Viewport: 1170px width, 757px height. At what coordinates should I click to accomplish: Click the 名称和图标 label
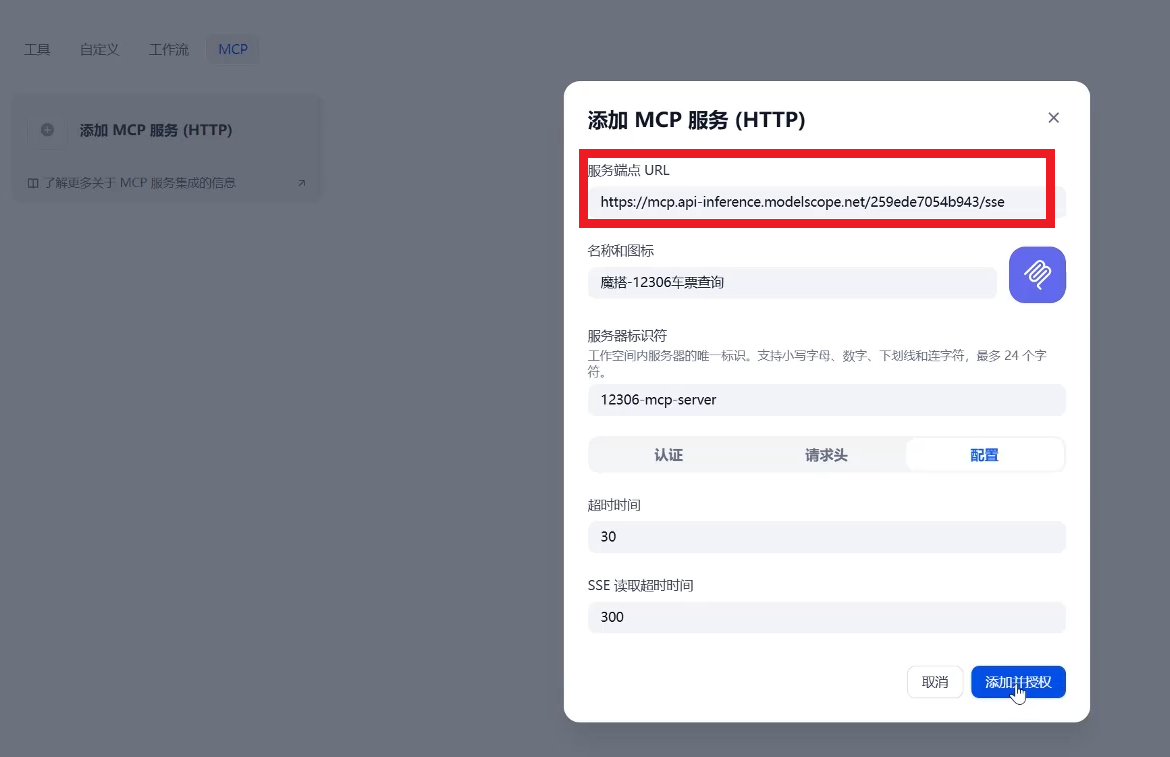click(621, 251)
